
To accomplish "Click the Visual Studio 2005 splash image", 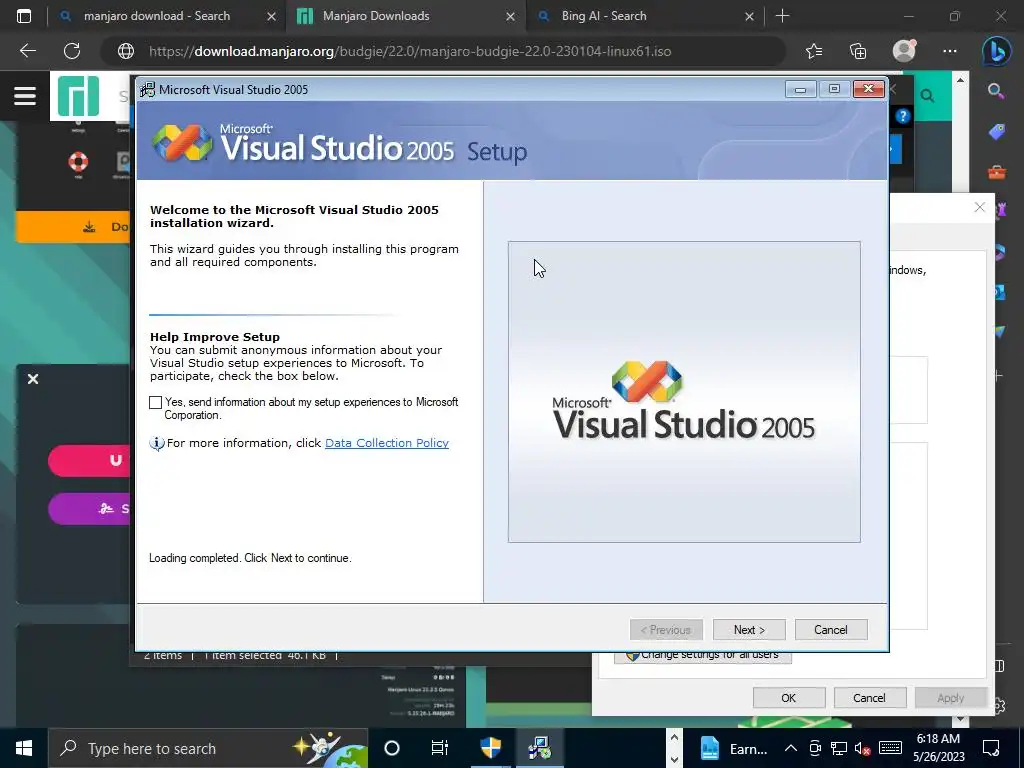I will coord(684,392).
